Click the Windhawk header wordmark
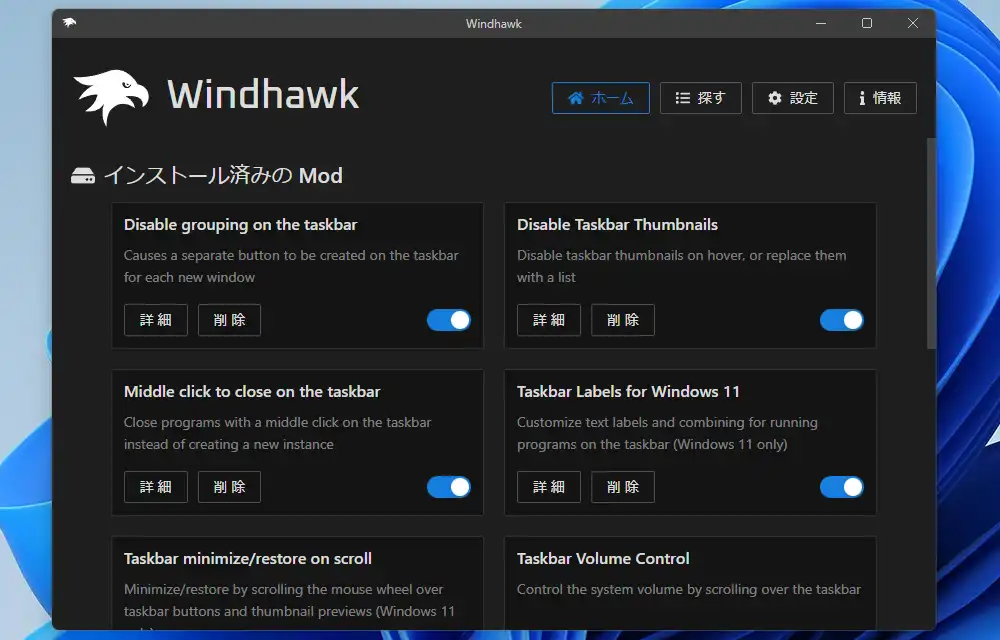The width and height of the screenshot is (1000, 640). (x=263, y=95)
